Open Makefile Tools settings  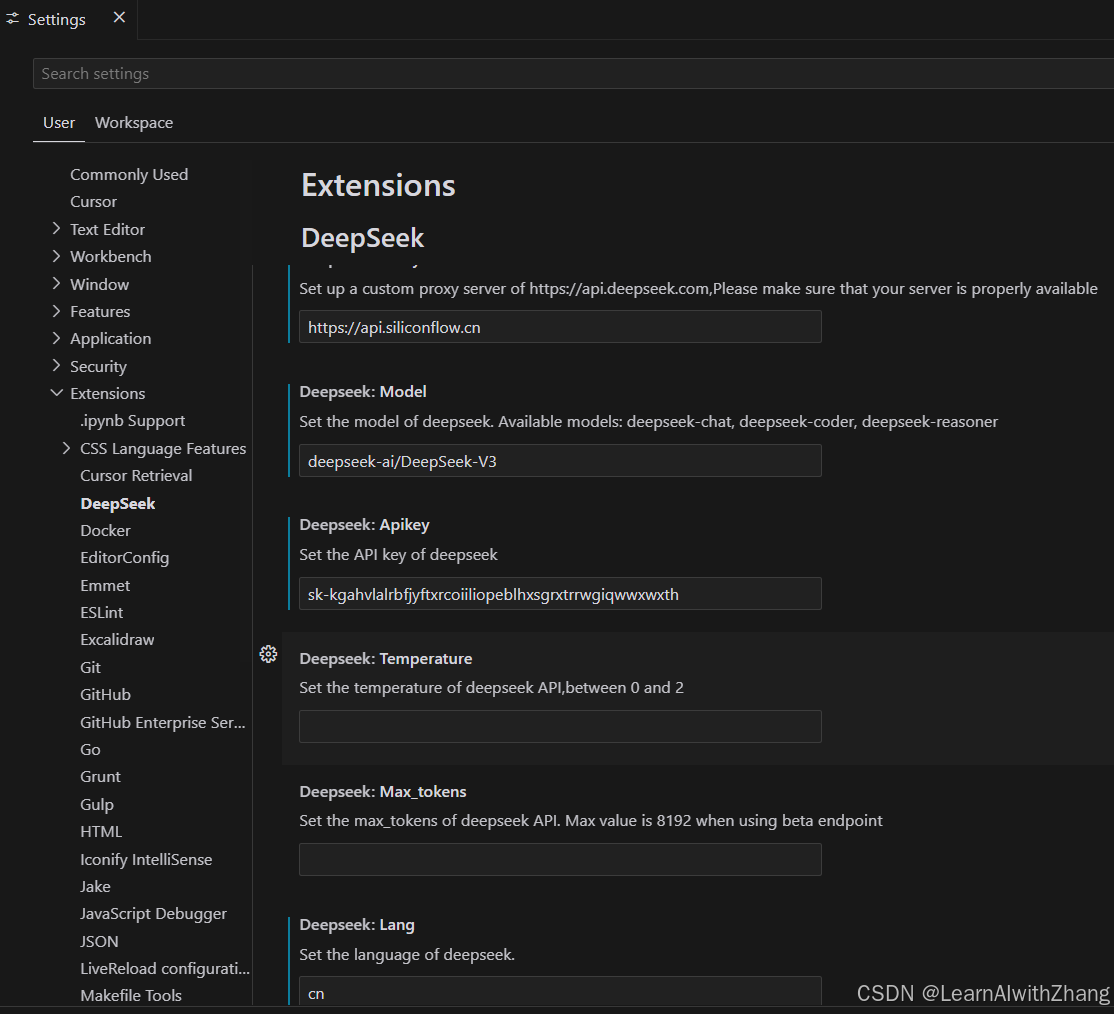[x=131, y=996]
